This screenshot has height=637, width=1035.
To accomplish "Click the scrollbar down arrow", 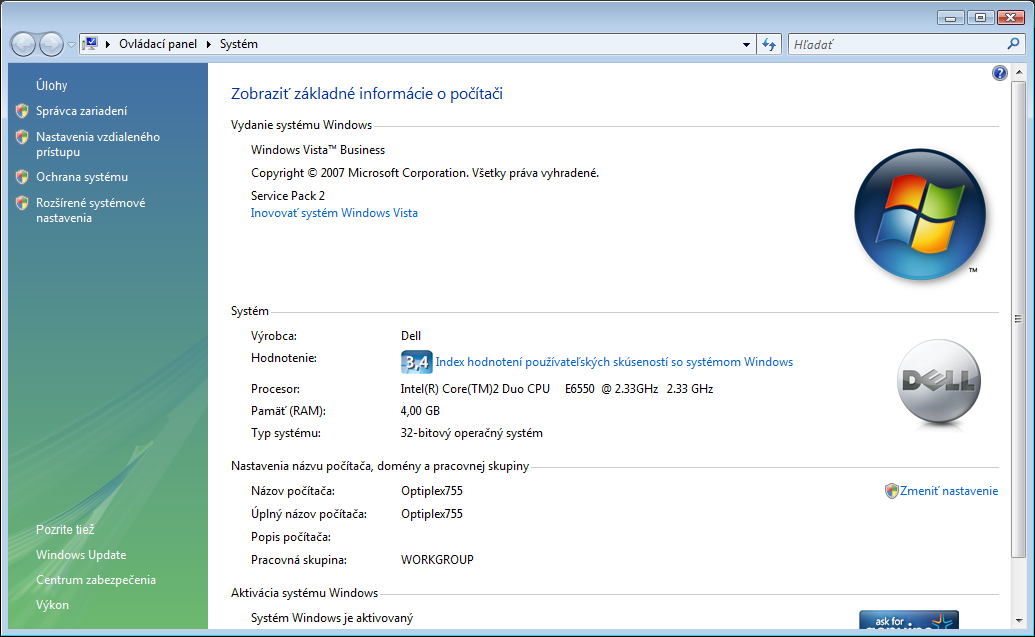I will [x=1018, y=620].
